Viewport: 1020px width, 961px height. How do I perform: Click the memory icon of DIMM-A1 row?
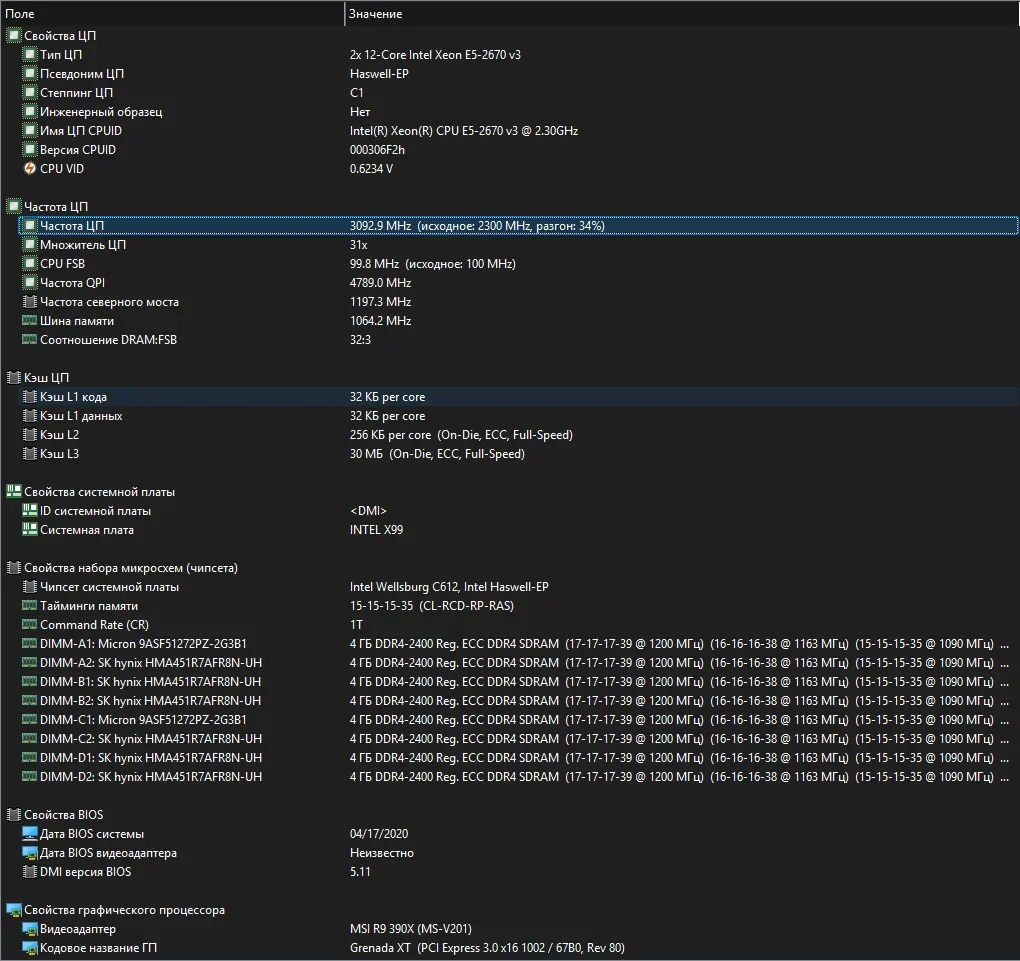tap(29, 643)
